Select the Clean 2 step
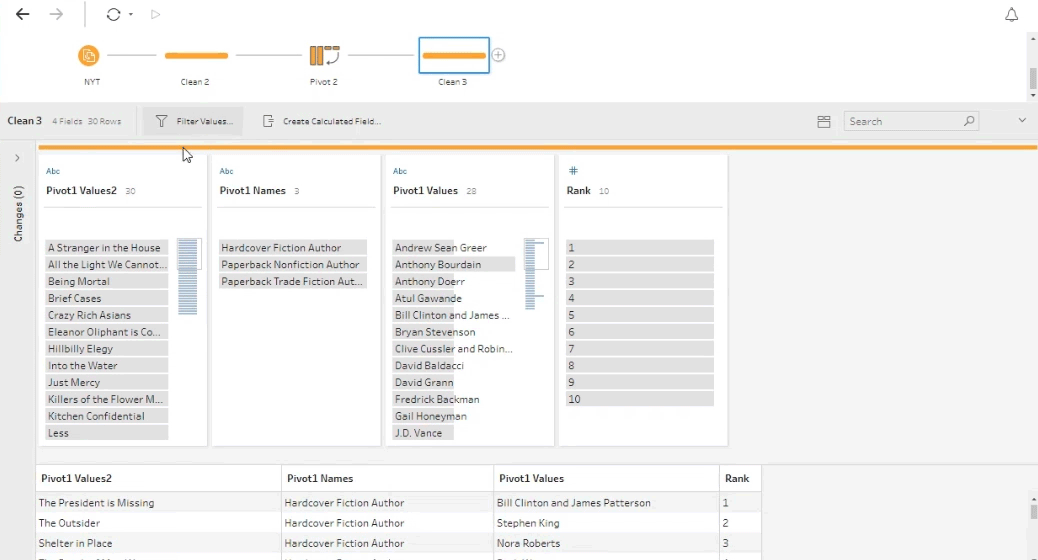 [196, 56]
